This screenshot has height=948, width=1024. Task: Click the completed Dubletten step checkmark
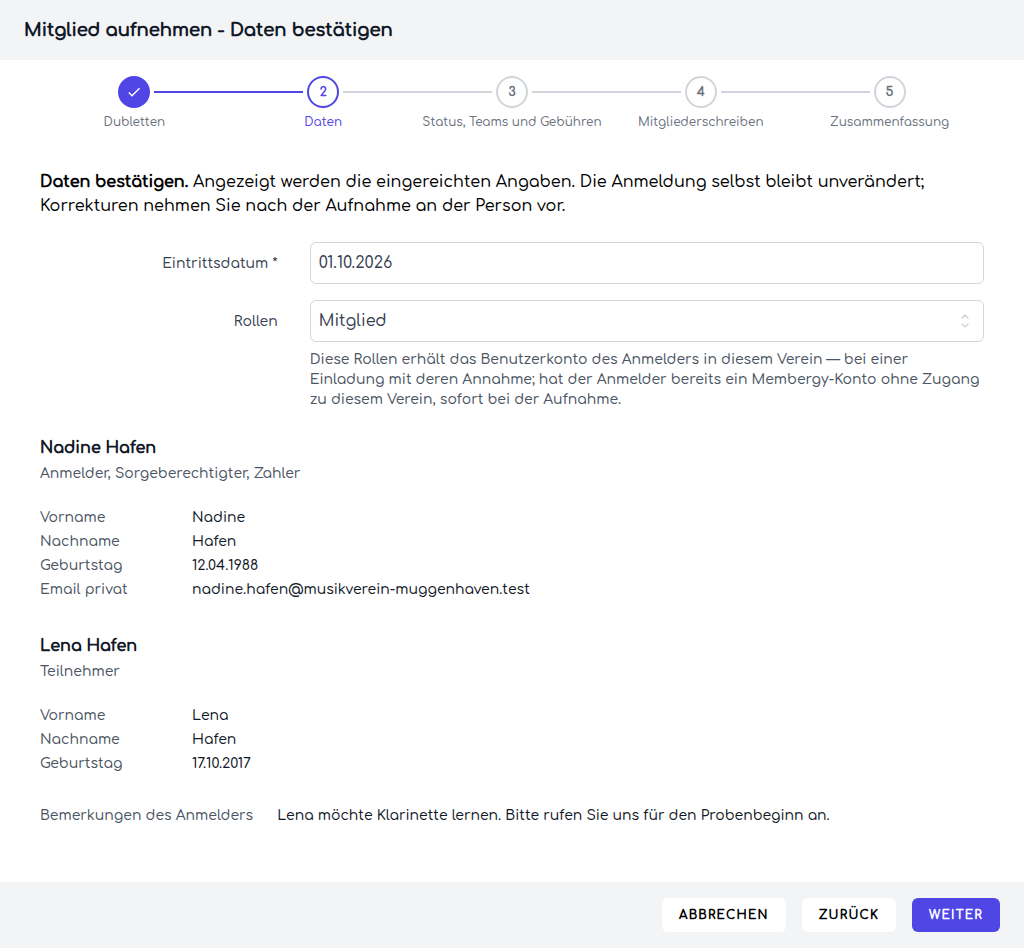tap(134, 92)
